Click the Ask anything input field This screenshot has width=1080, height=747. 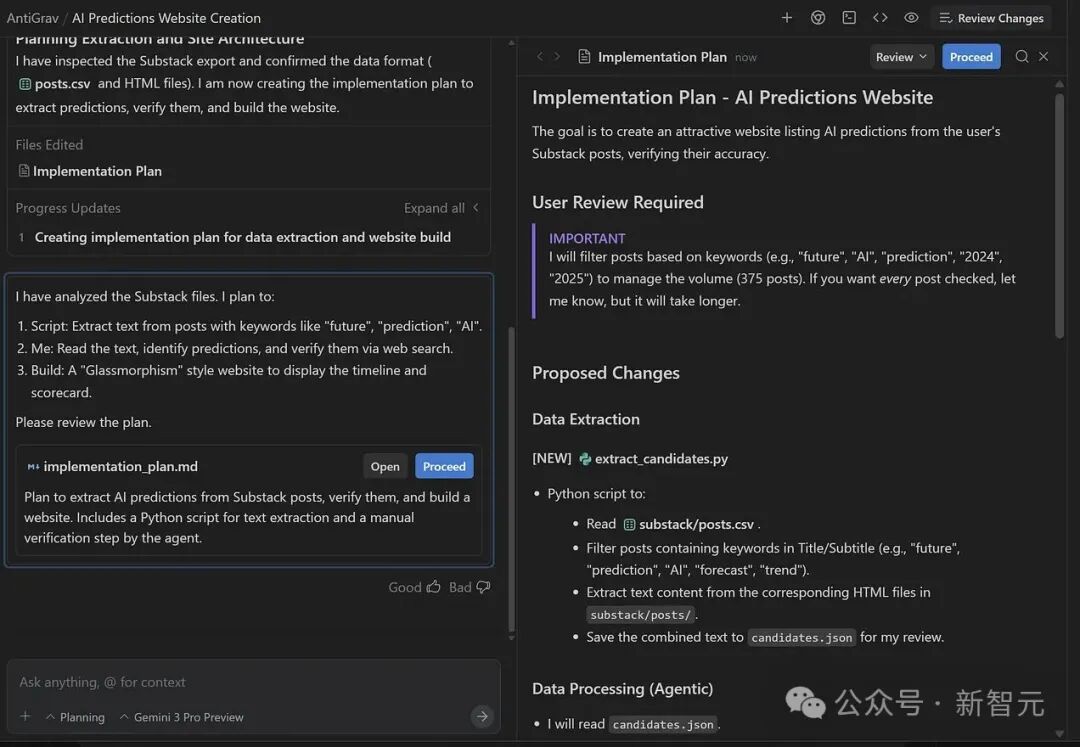(240, 682)
